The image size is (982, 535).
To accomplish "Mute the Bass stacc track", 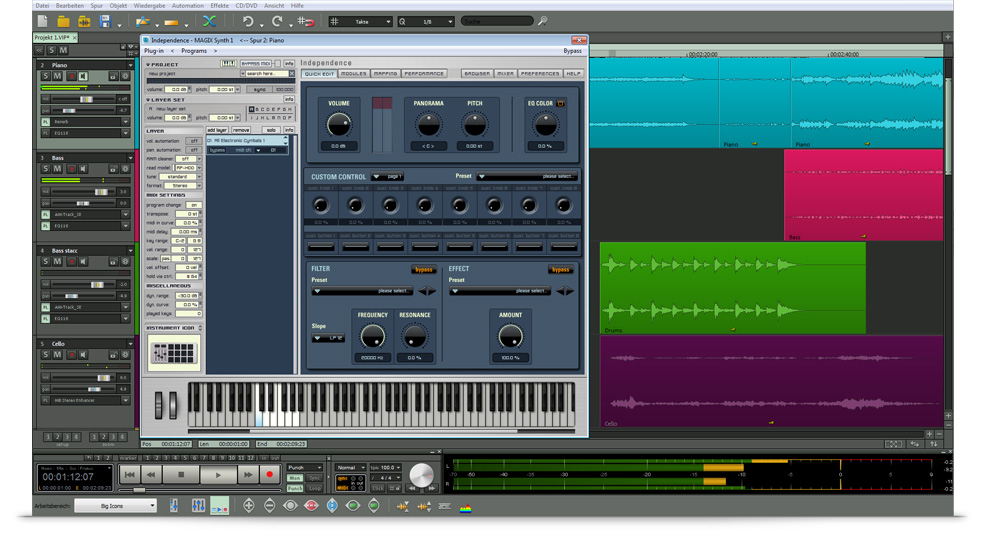I will (57, 262).
